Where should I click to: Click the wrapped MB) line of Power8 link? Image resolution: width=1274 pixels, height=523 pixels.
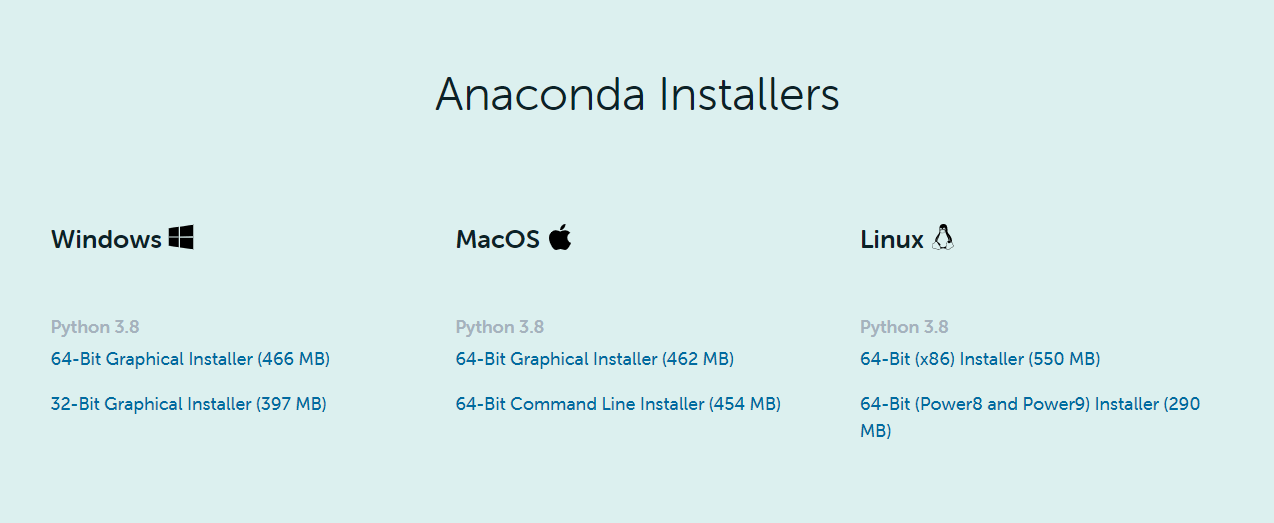coord(875,431)
